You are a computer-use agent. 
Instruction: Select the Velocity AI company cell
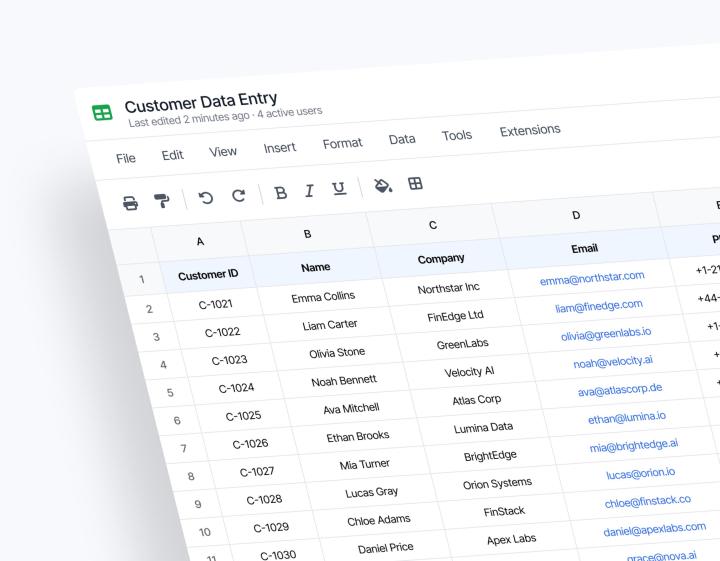click(x=469, y=372)
